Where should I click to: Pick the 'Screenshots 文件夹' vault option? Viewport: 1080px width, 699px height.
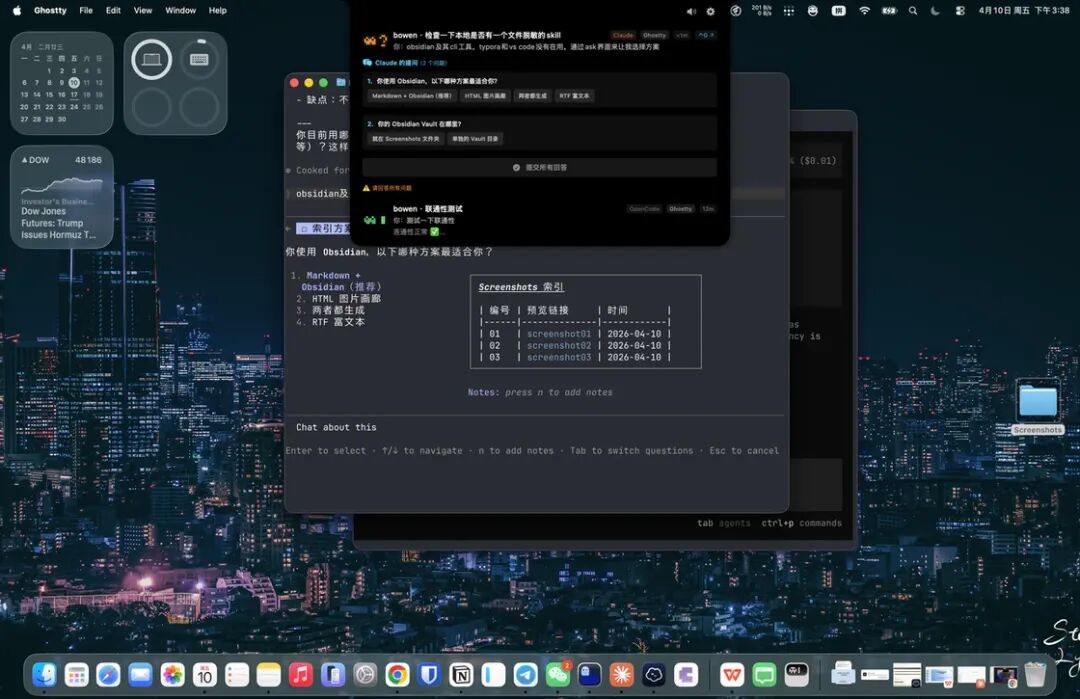[406, 138]
